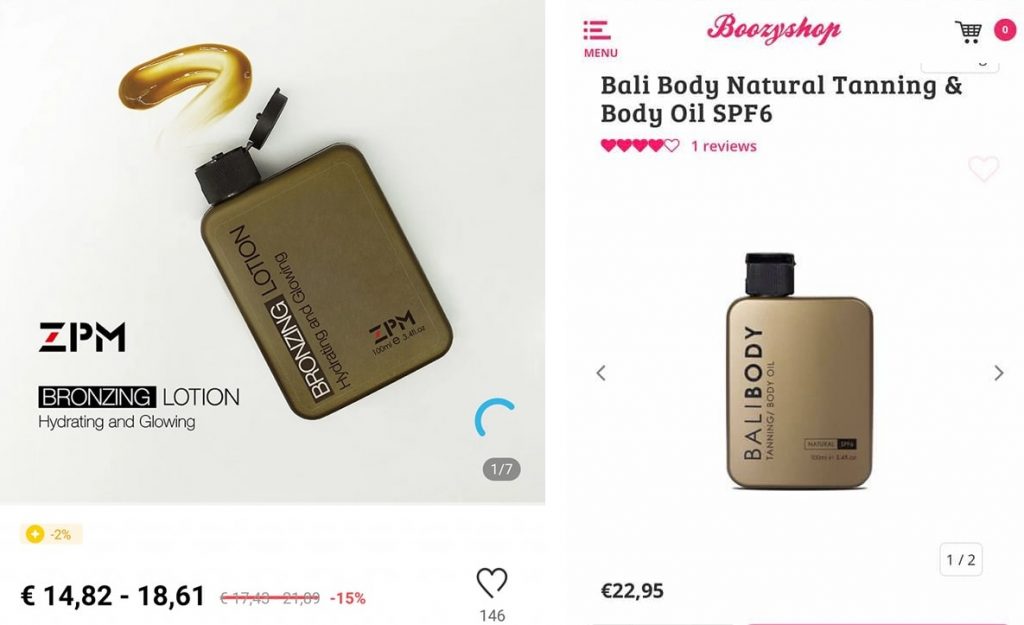Click the Bali Body bottle image

click(799, 371)
